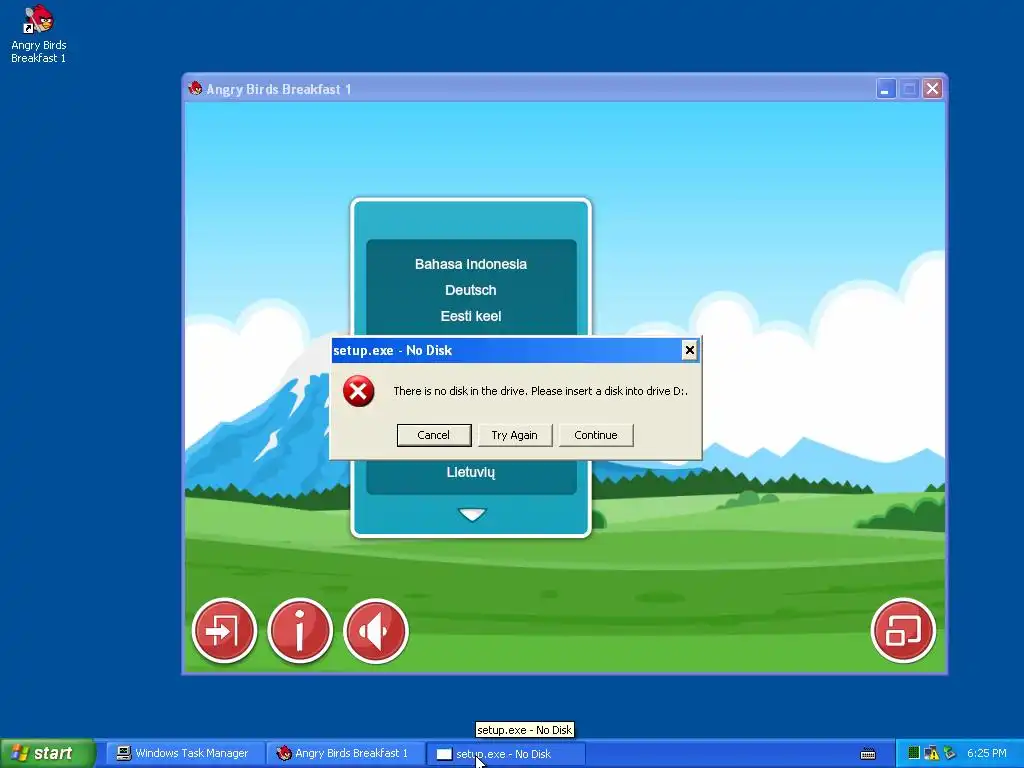Open the yellow warning tray icon

pyautogui.click(x=931, y=754)
